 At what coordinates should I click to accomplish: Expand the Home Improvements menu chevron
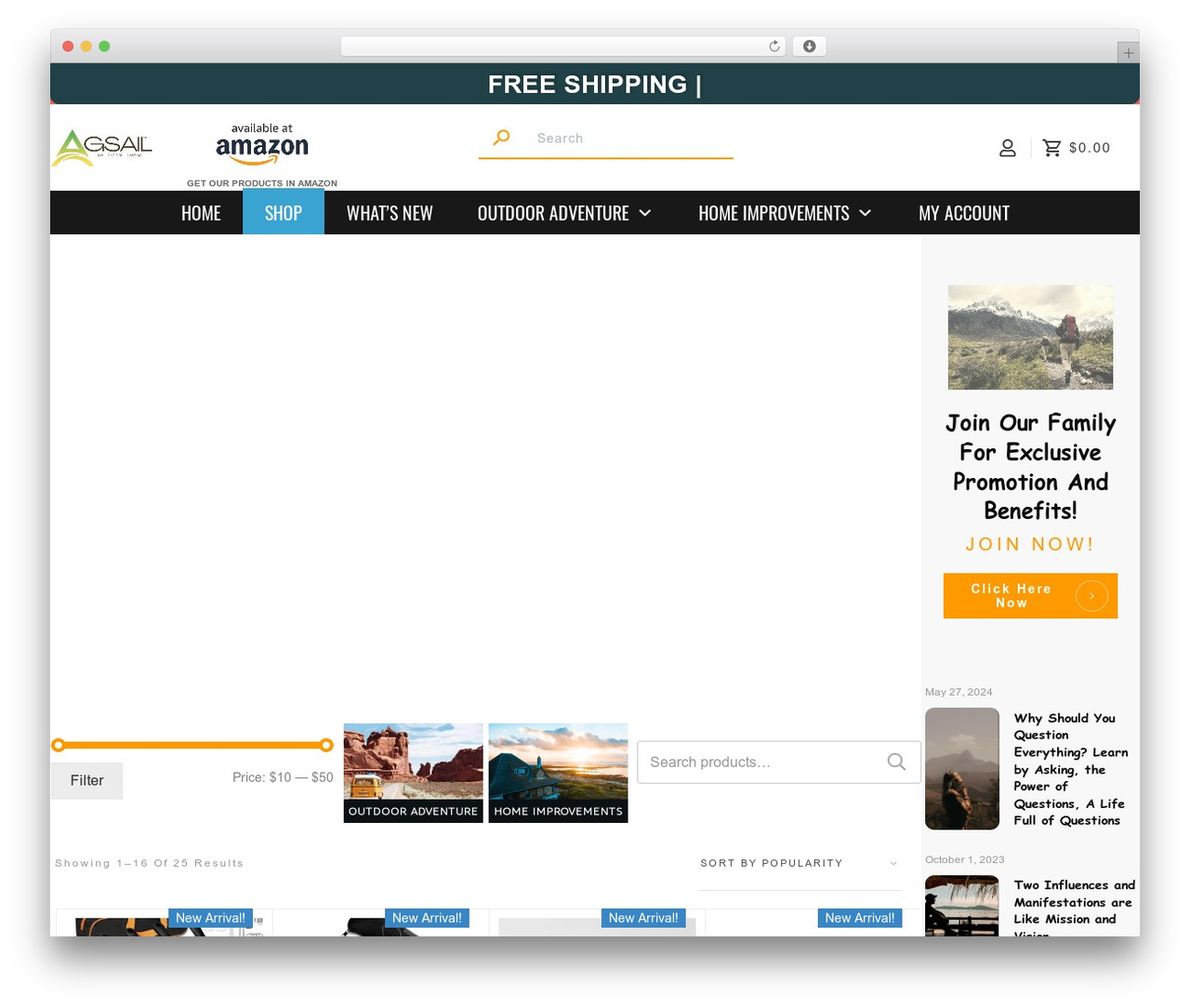(x=866, y=213)
